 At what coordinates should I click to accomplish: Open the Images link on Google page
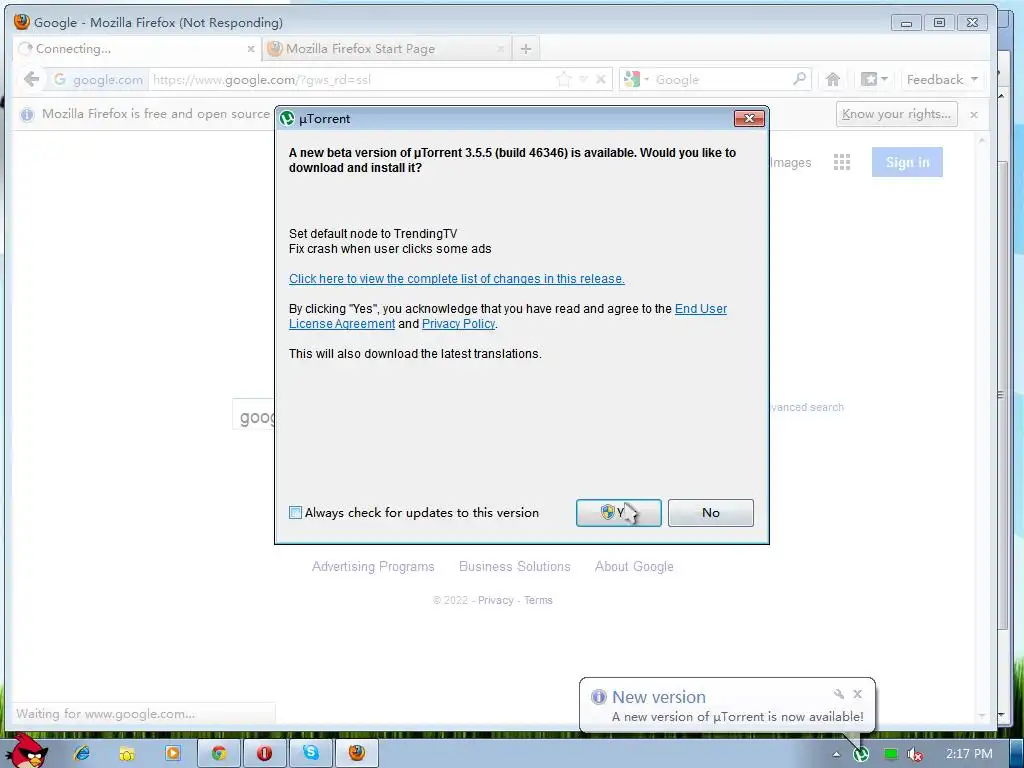pos(791,163)
